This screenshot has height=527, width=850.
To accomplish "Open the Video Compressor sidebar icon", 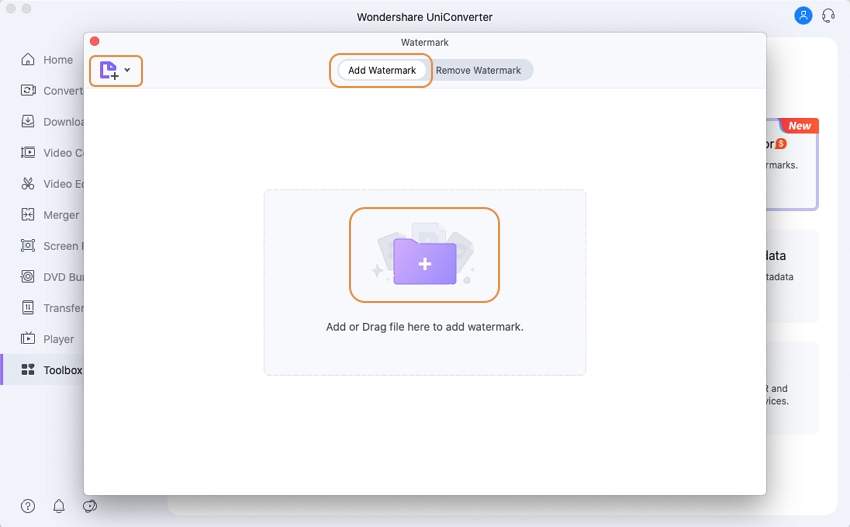I will (28, 153).
